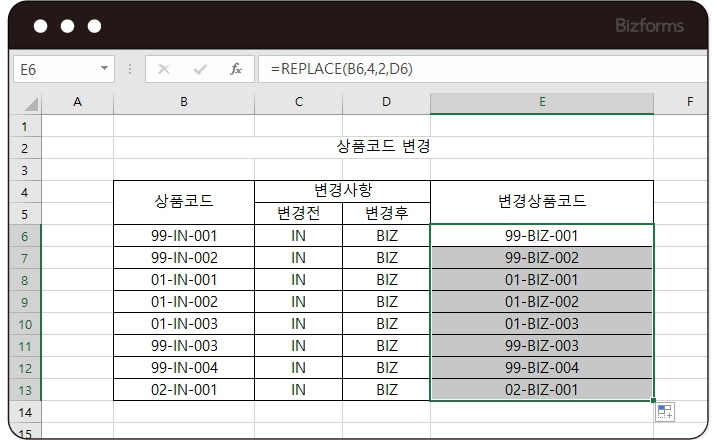Select column F header
Viewport: 715px width, 440px height.
(681, 102)
